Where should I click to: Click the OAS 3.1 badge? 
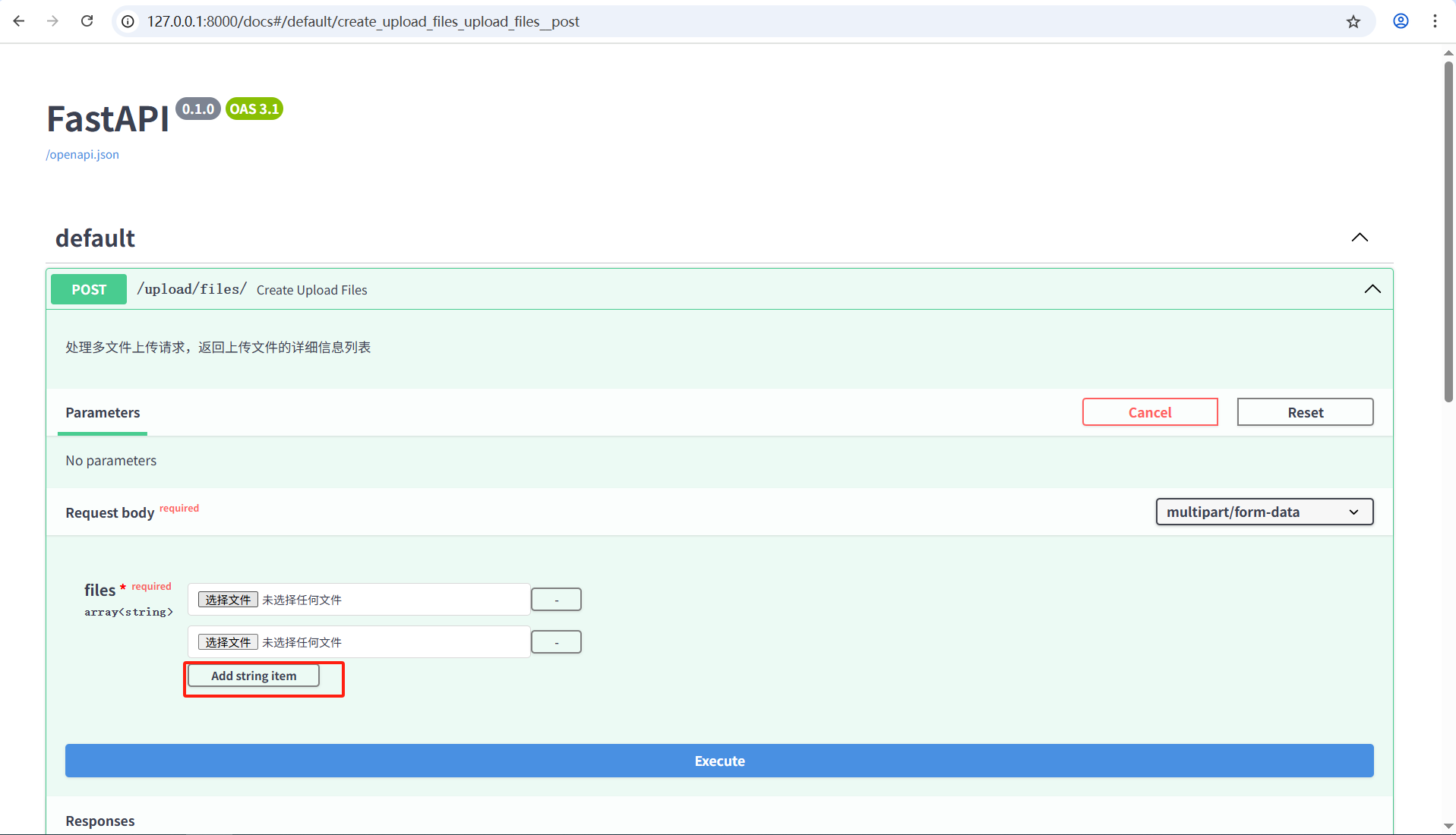pos(254,109)
